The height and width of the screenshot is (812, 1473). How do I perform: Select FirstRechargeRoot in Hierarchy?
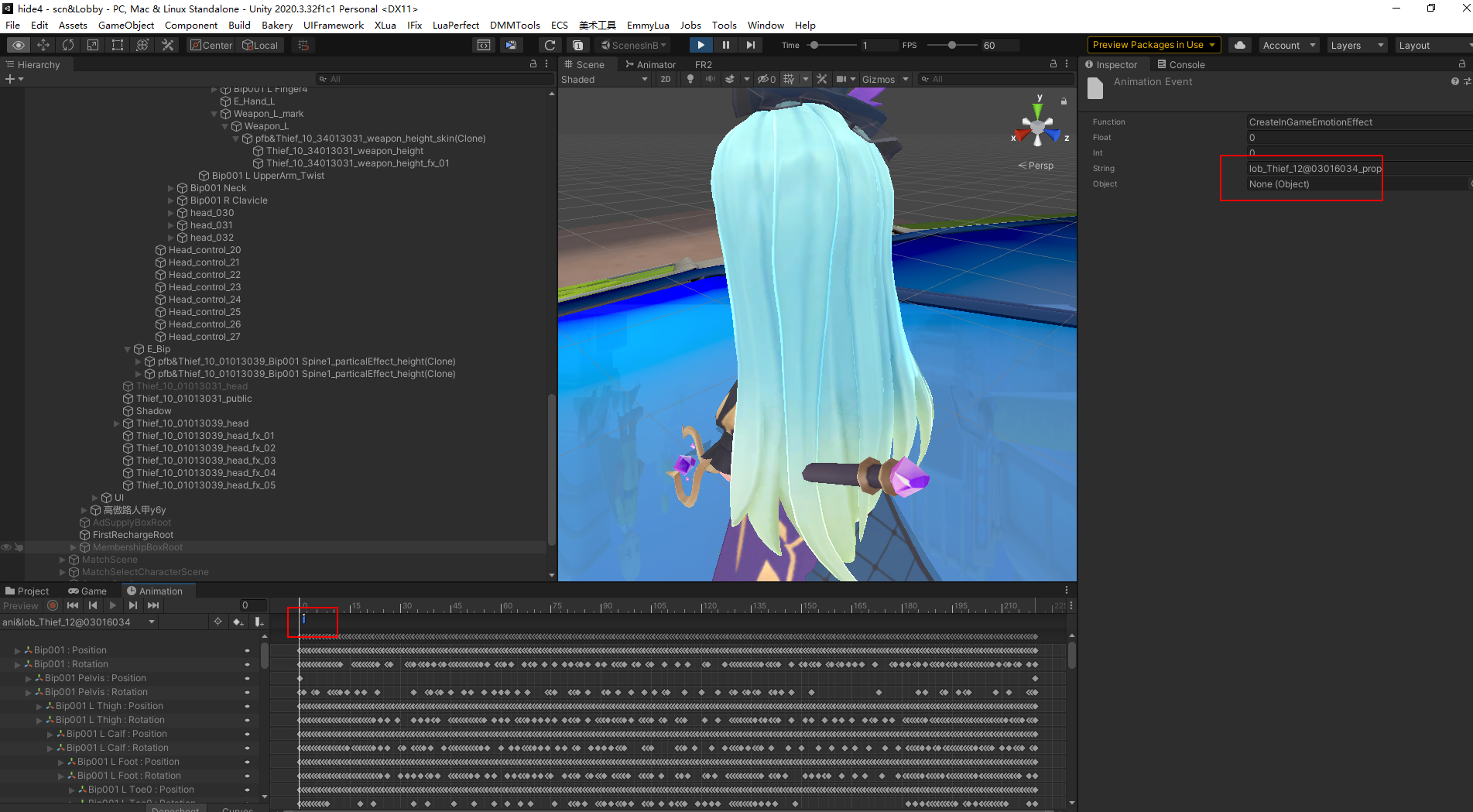(x=132, y=535)
